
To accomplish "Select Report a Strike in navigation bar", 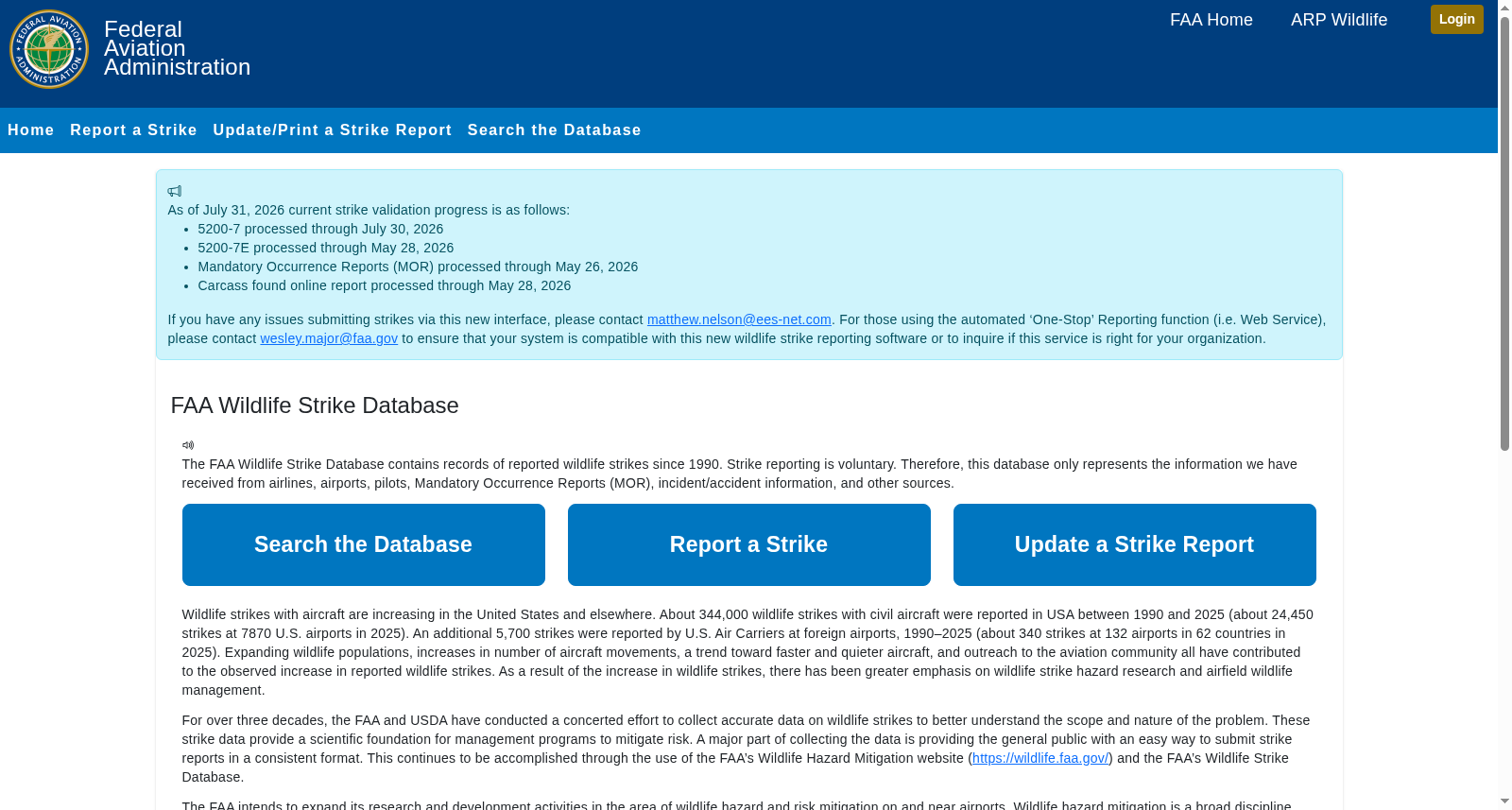I will click(x=133, y=130).
